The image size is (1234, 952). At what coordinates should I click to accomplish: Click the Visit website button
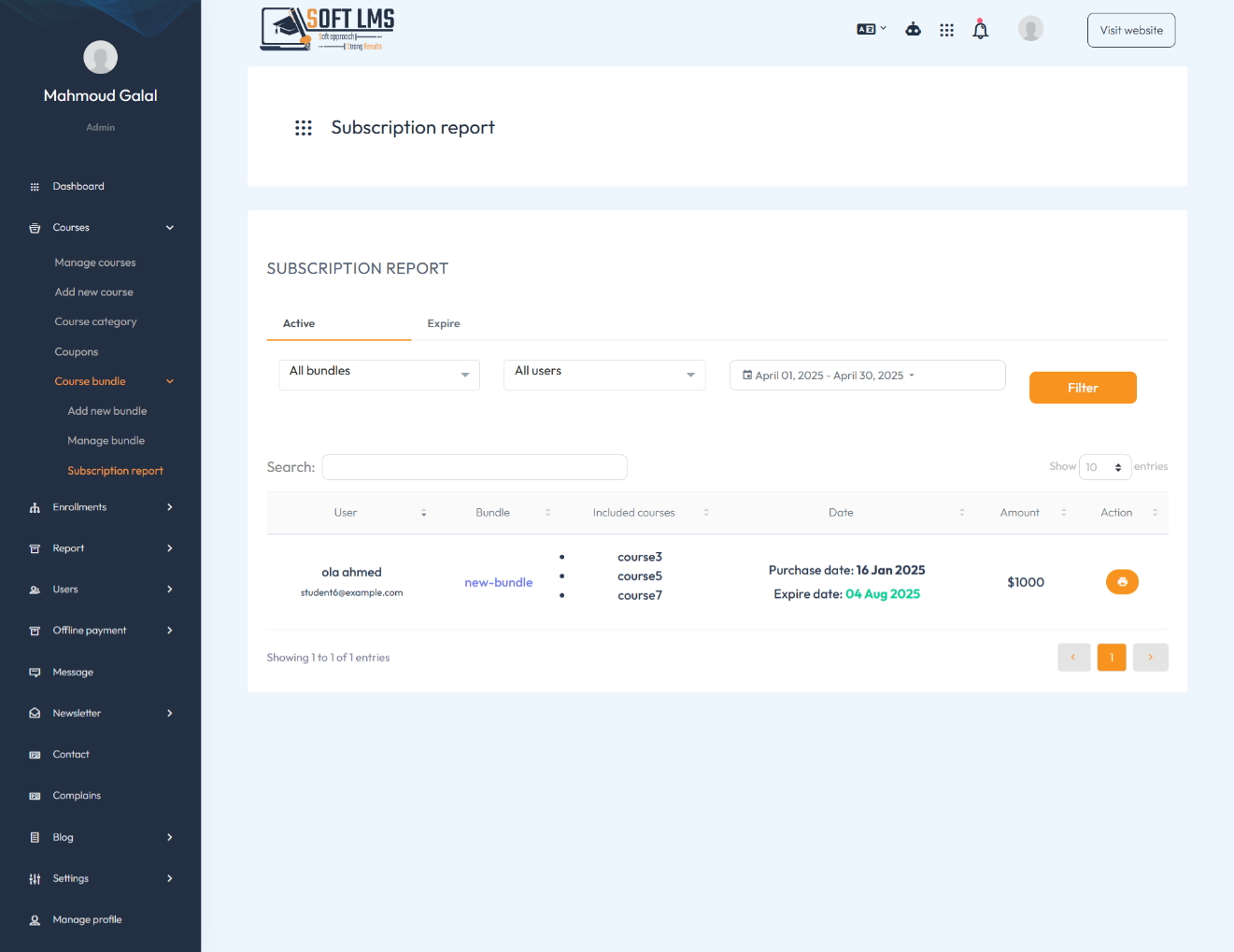click(x=1131, y=30)
